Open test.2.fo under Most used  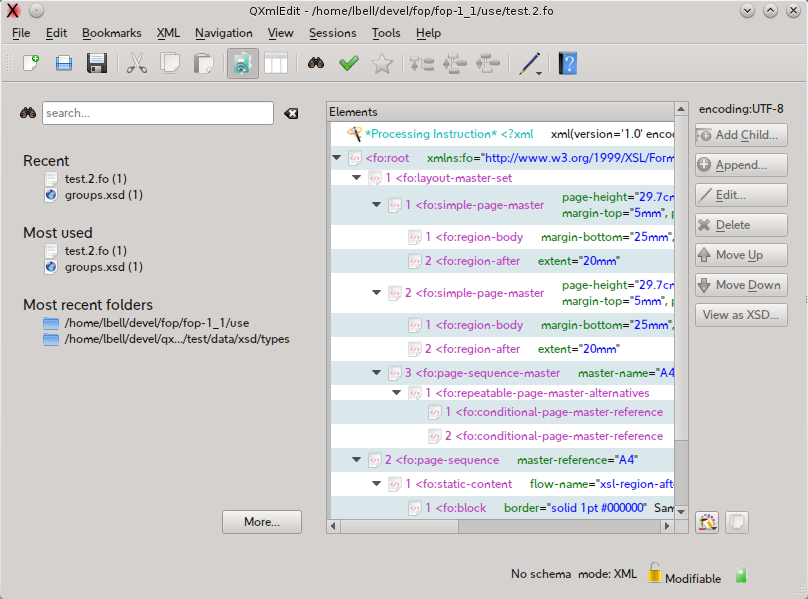coord(95,251)
